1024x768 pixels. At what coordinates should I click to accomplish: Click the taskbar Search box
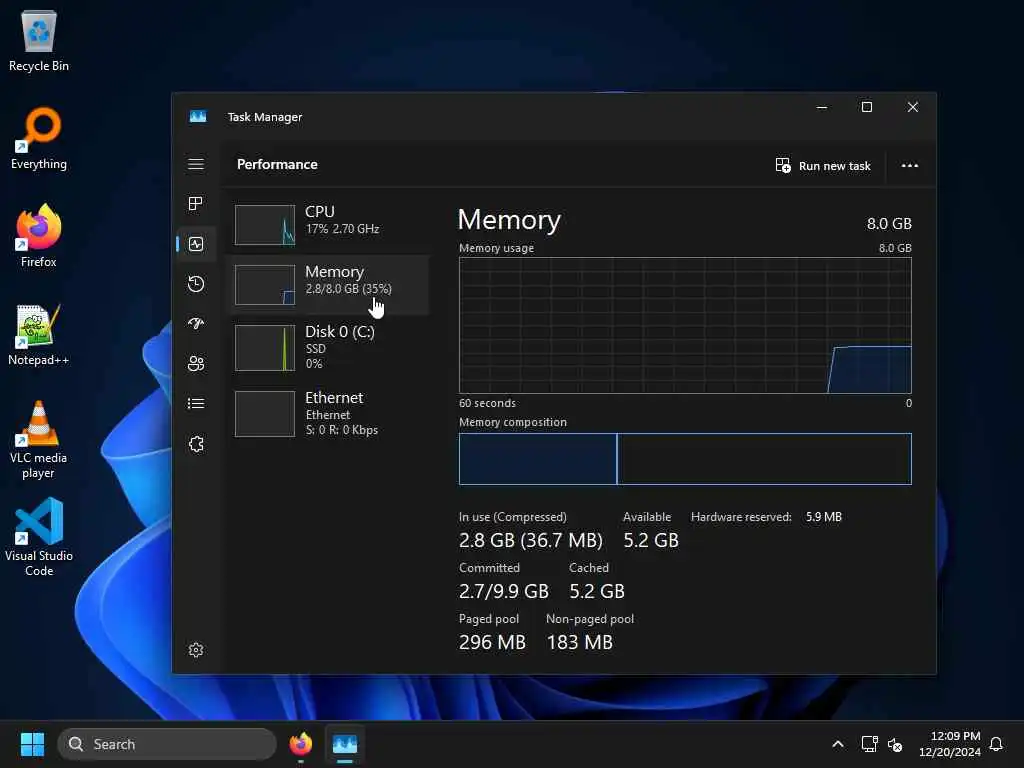tap(167, 744)
